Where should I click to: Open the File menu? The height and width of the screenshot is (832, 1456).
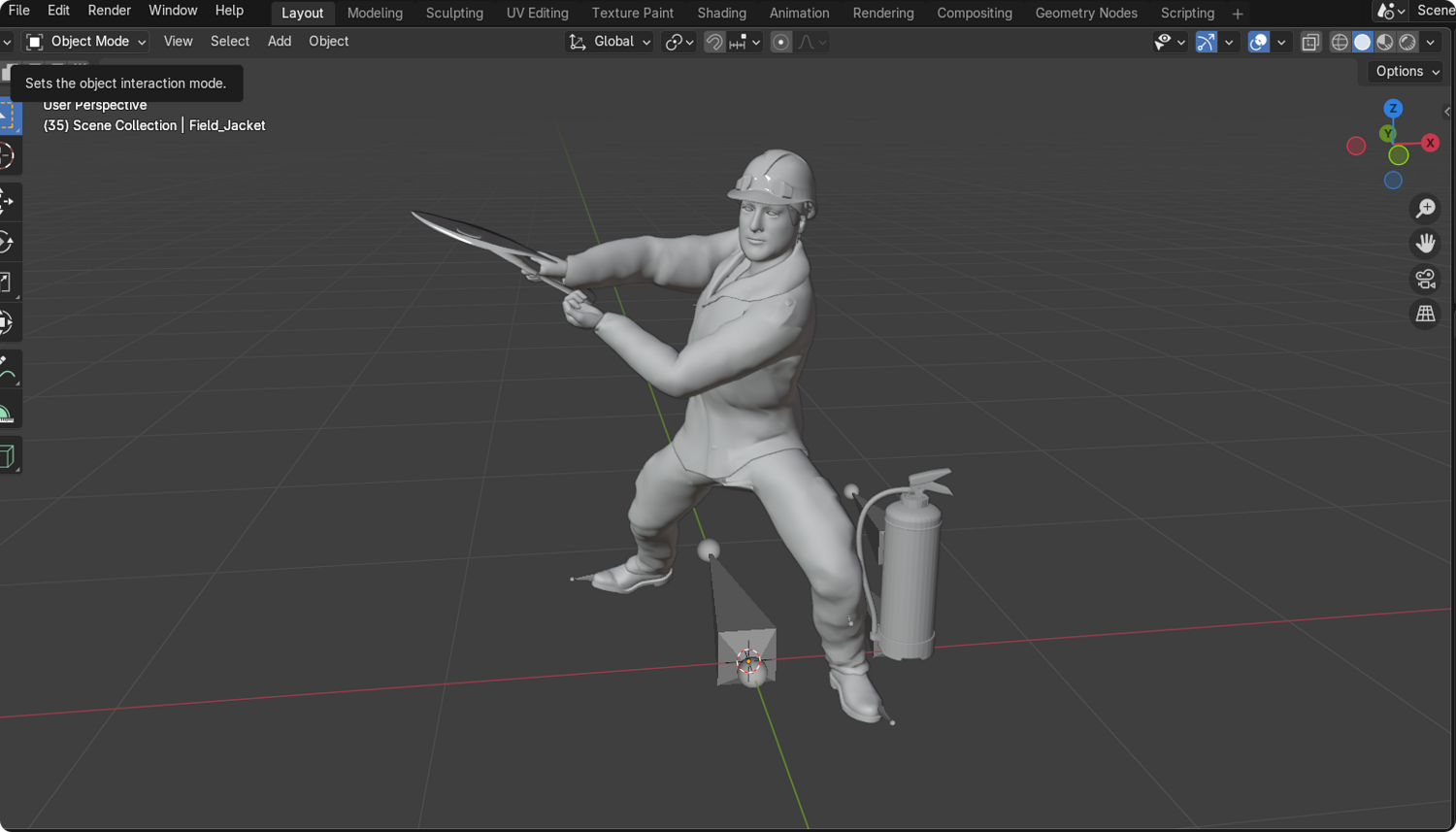coord(18,11)
